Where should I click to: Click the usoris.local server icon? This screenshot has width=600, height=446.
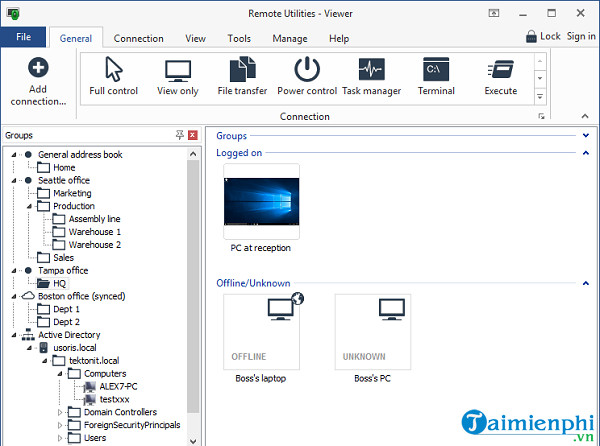pos(44,348)
